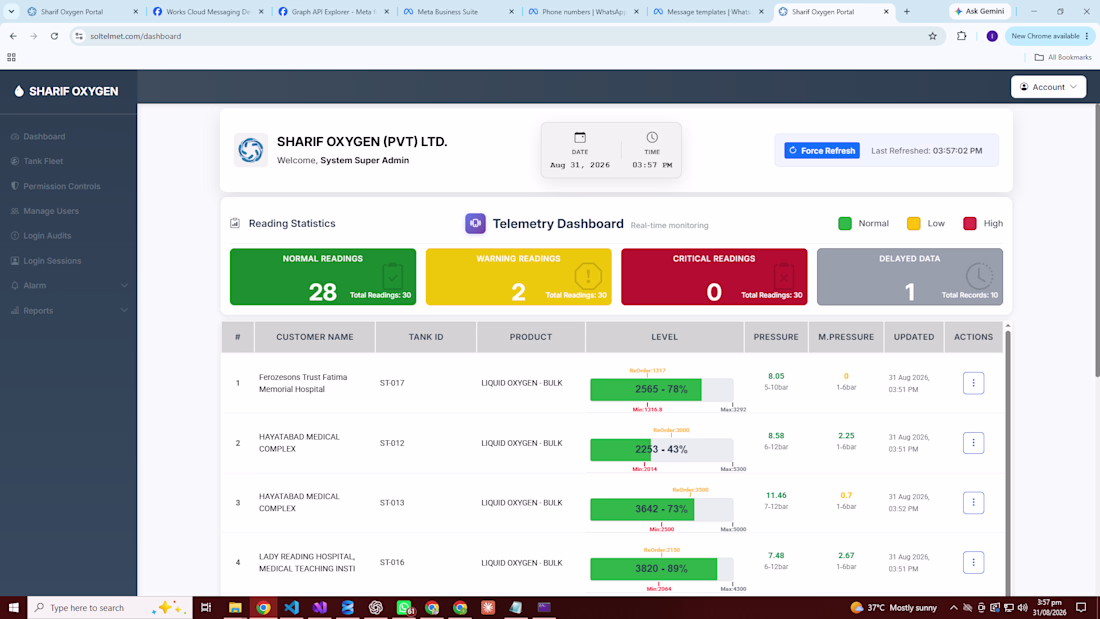Screen dimensions: 1100x619
Task: Open the Windows Start menu
Action: coord(13,608)
